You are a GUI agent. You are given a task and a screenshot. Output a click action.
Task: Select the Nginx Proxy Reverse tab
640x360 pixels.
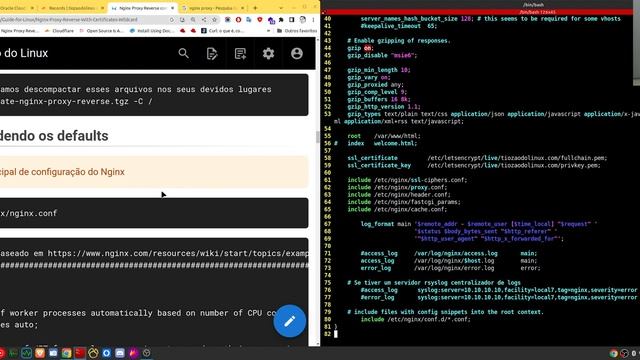[142, 8]
